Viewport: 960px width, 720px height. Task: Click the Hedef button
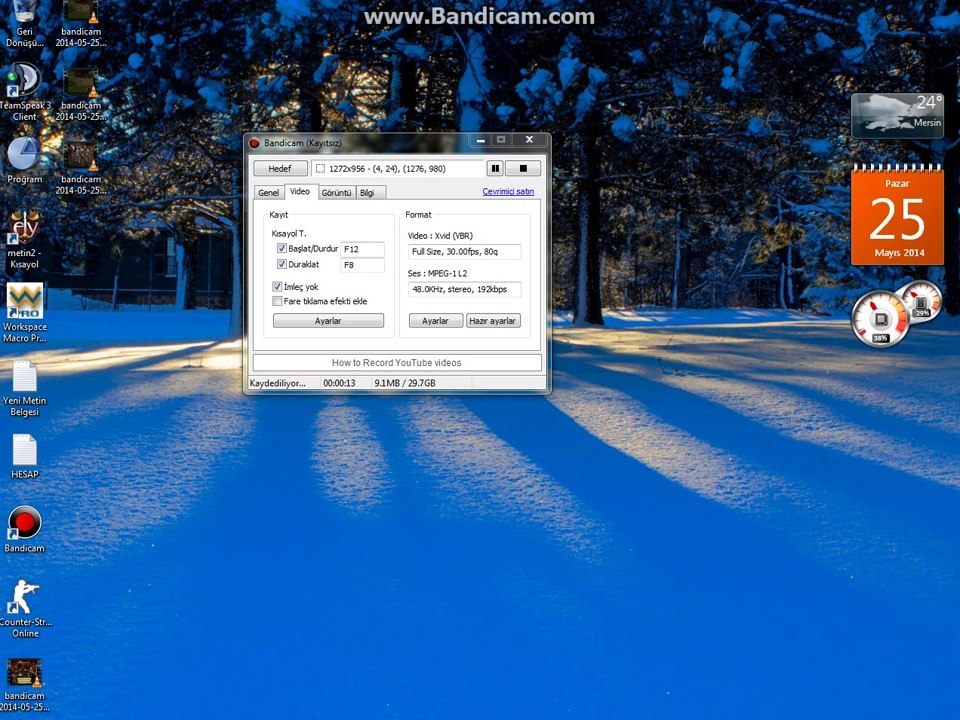click(x=280, y=168)
